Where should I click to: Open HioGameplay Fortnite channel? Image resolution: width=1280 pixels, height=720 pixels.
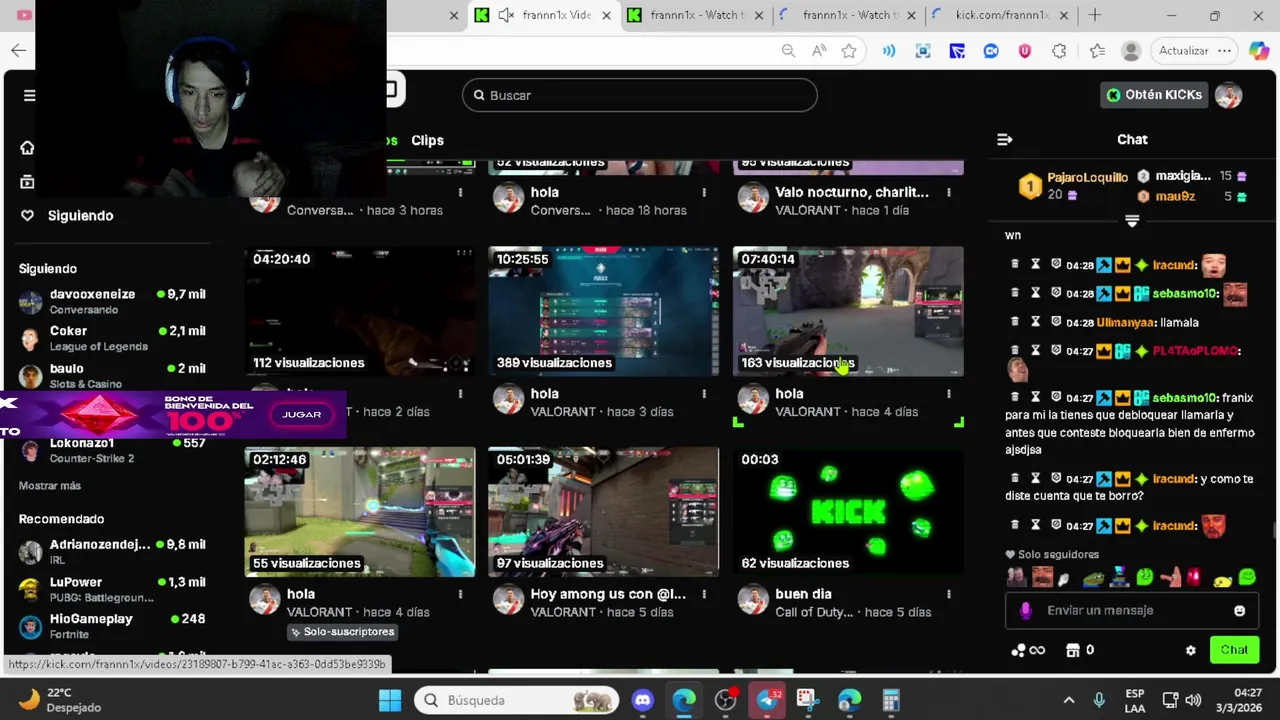click(x=112, y=626)
